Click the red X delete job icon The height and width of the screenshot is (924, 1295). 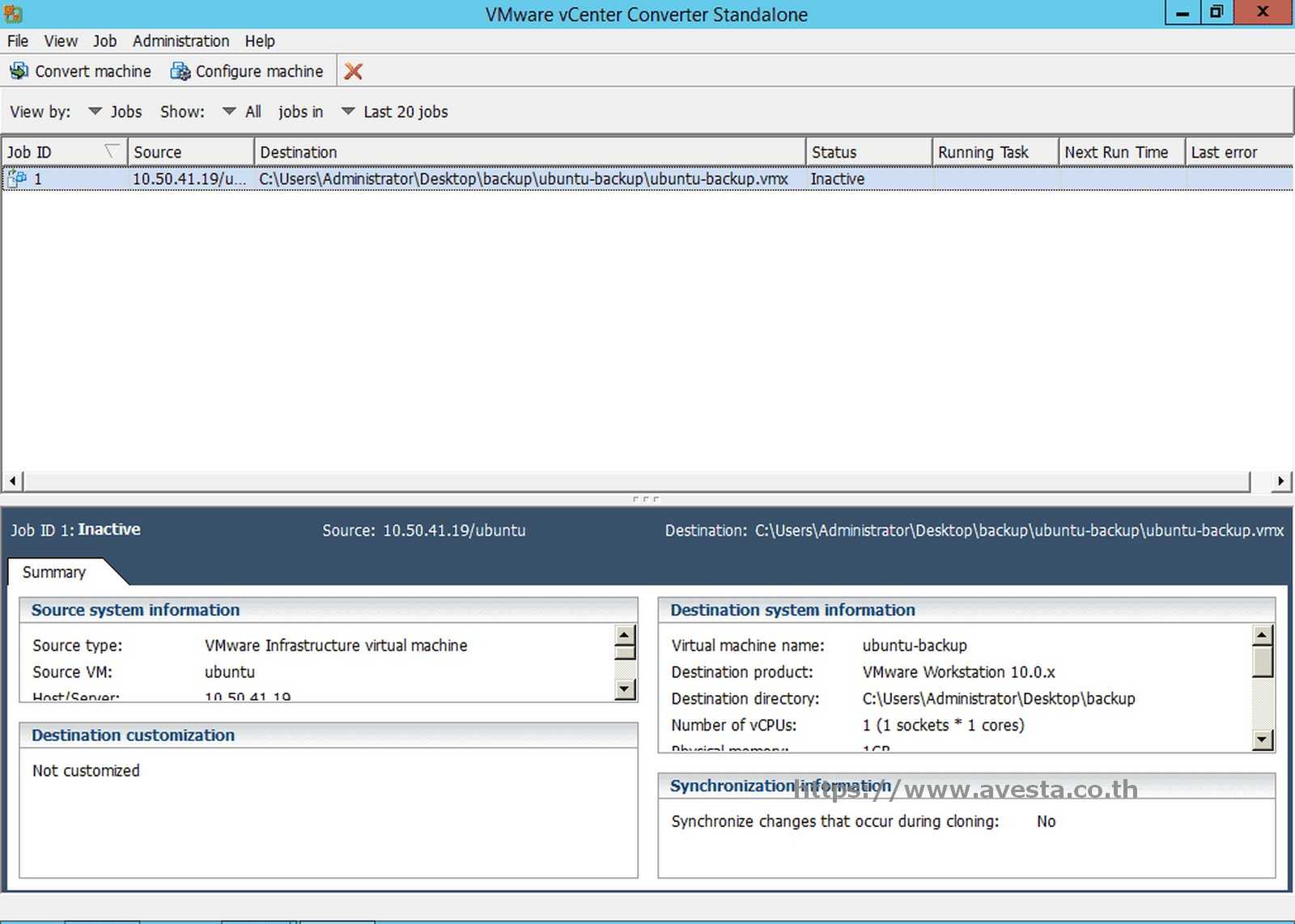click(x=353, y=71)
